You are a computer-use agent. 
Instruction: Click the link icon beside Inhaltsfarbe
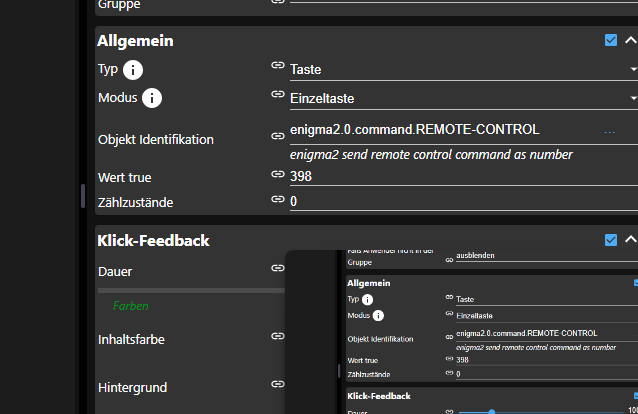pyautogui.click(x=277, y=337)
